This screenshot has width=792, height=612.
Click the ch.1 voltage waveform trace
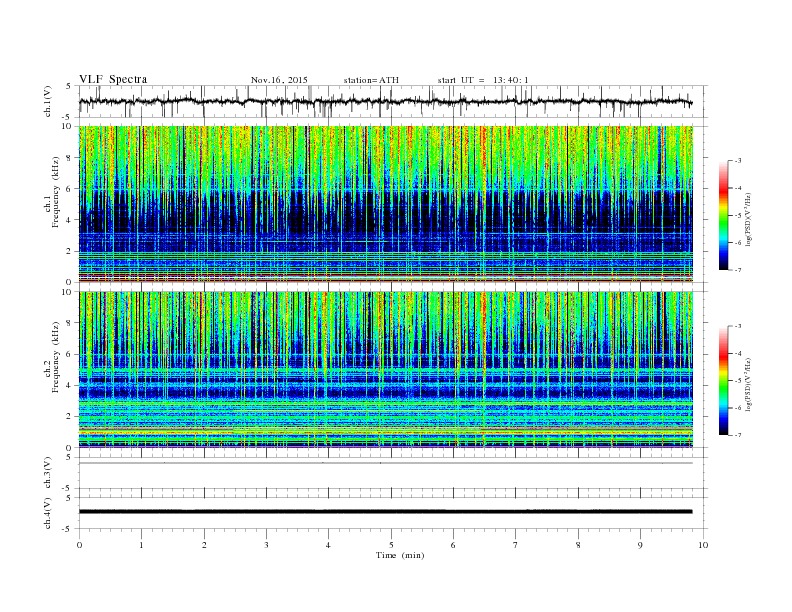coord(386,101)
